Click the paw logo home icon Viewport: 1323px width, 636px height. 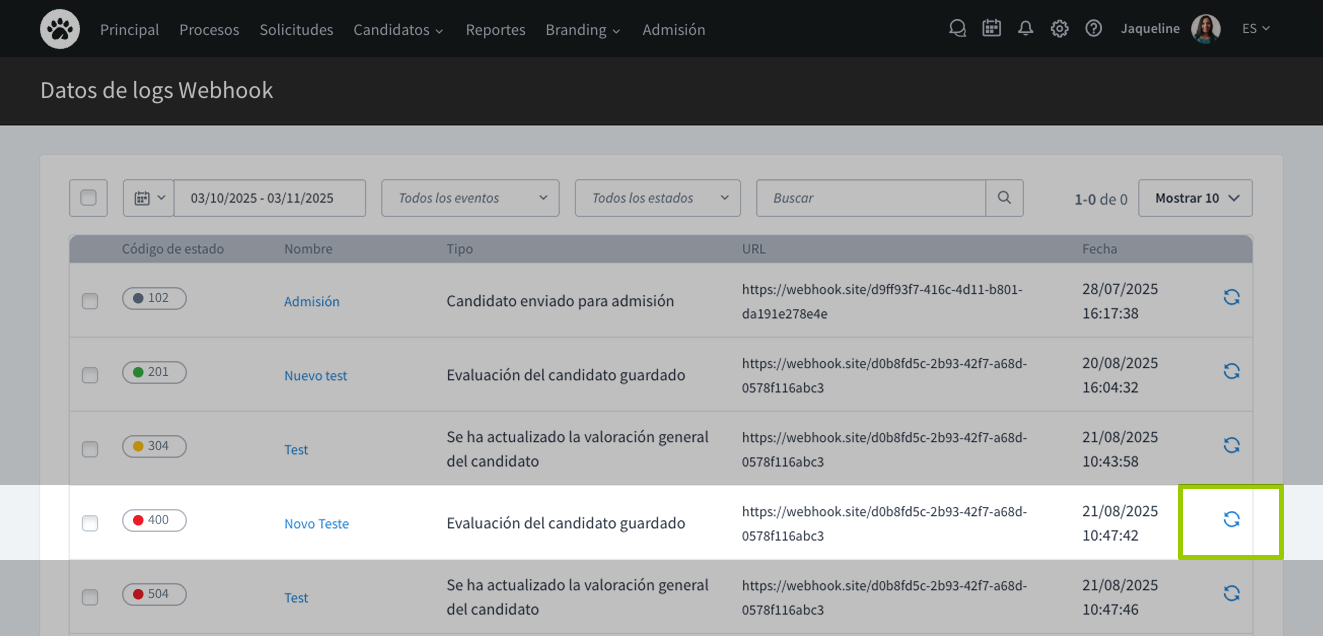[x=60, y=29]
